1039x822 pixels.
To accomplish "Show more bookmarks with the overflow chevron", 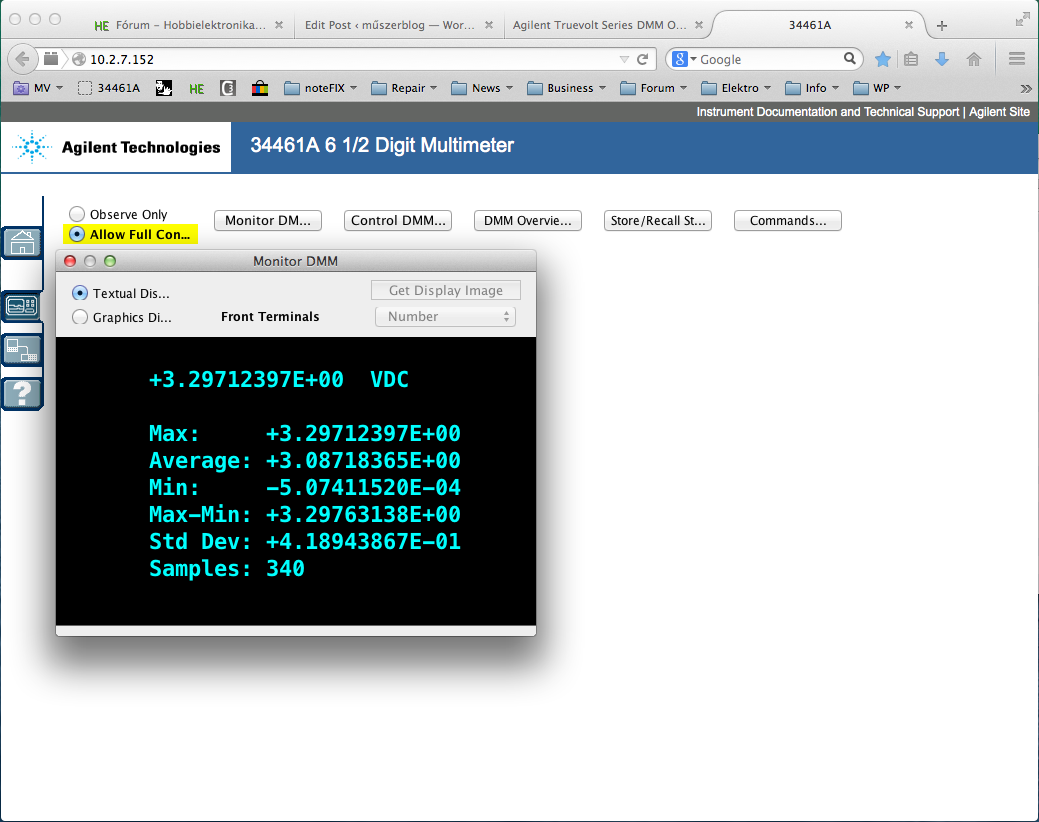I will (1026, 88).
